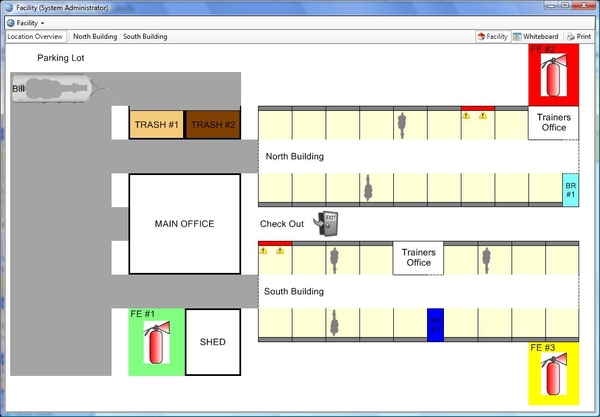This screenshot has width=600, height=417.
Task: Click the warning icon in the North Building red cell
Action: [467, 116]
